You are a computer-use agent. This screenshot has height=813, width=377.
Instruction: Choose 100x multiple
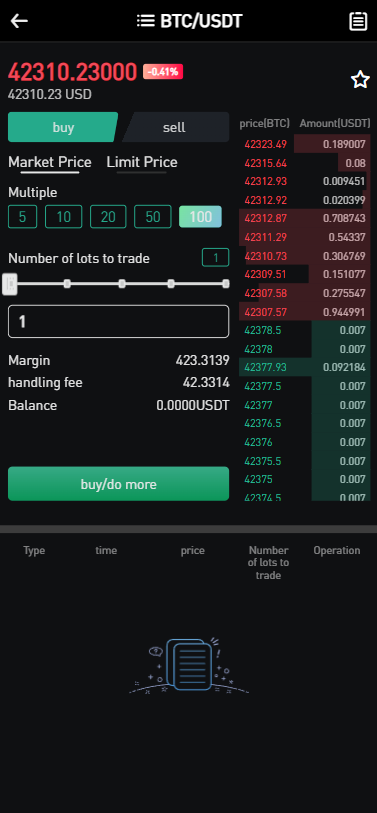click(x=200, y=217)
